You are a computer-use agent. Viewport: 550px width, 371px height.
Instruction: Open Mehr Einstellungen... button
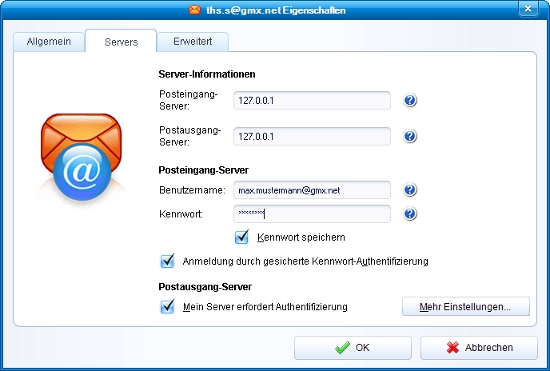click(x=465, y=306)
